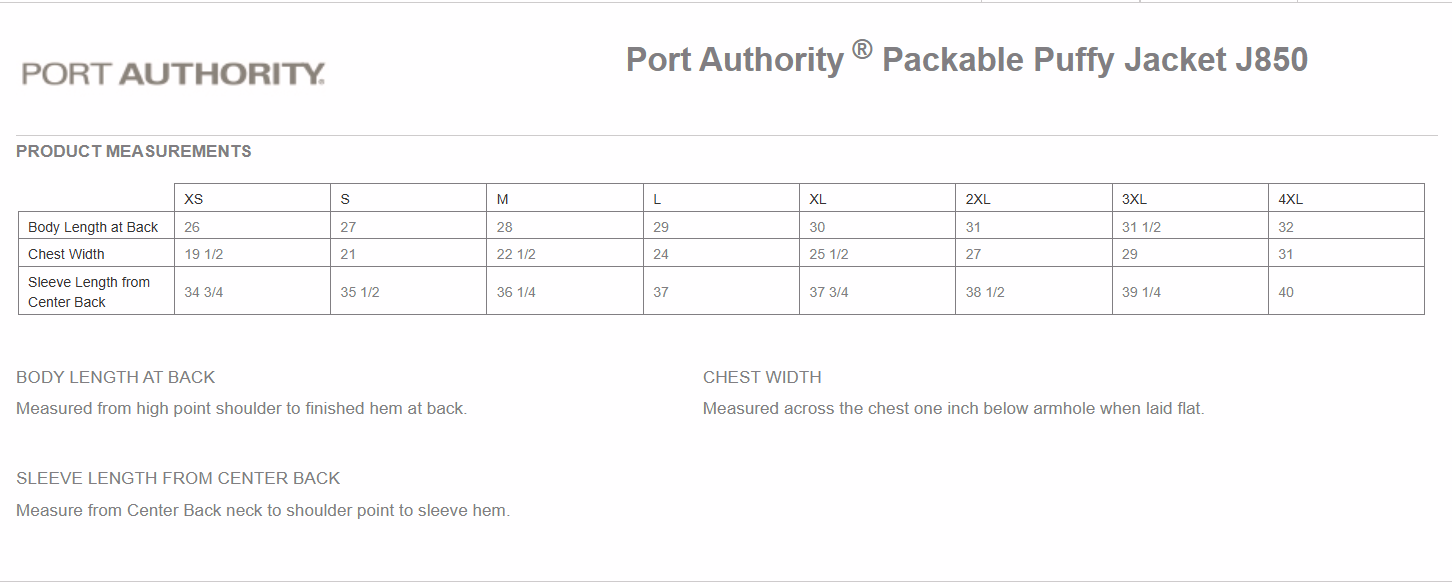Click the Sleeve Length from Center Back description heading

pos(178,478)
